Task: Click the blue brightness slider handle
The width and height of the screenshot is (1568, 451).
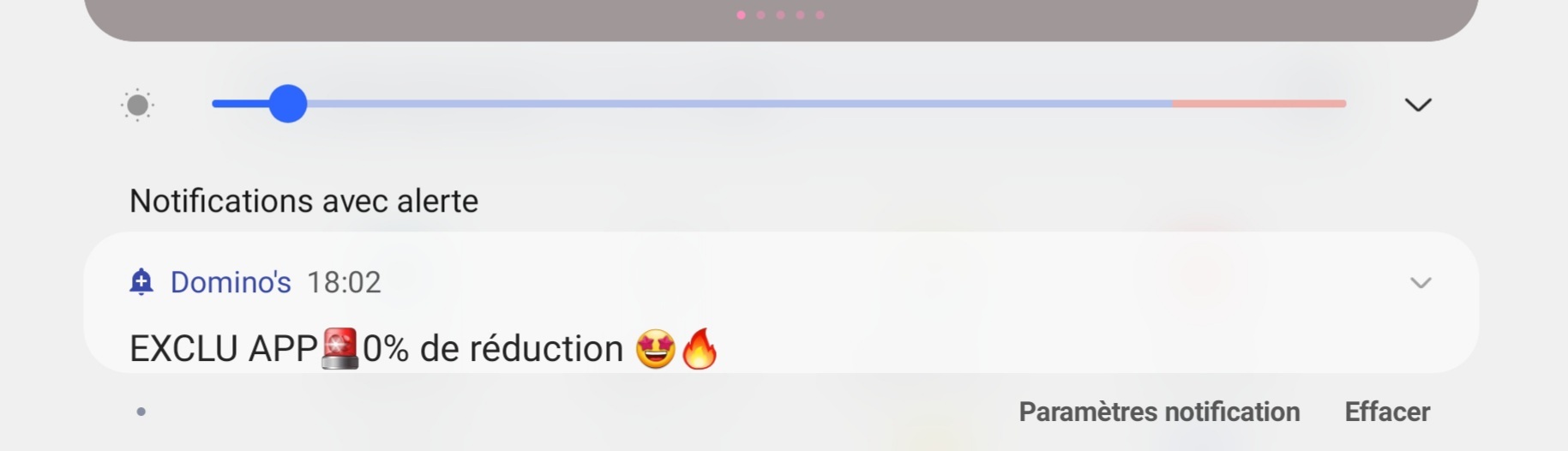Action: click(288, 104)
